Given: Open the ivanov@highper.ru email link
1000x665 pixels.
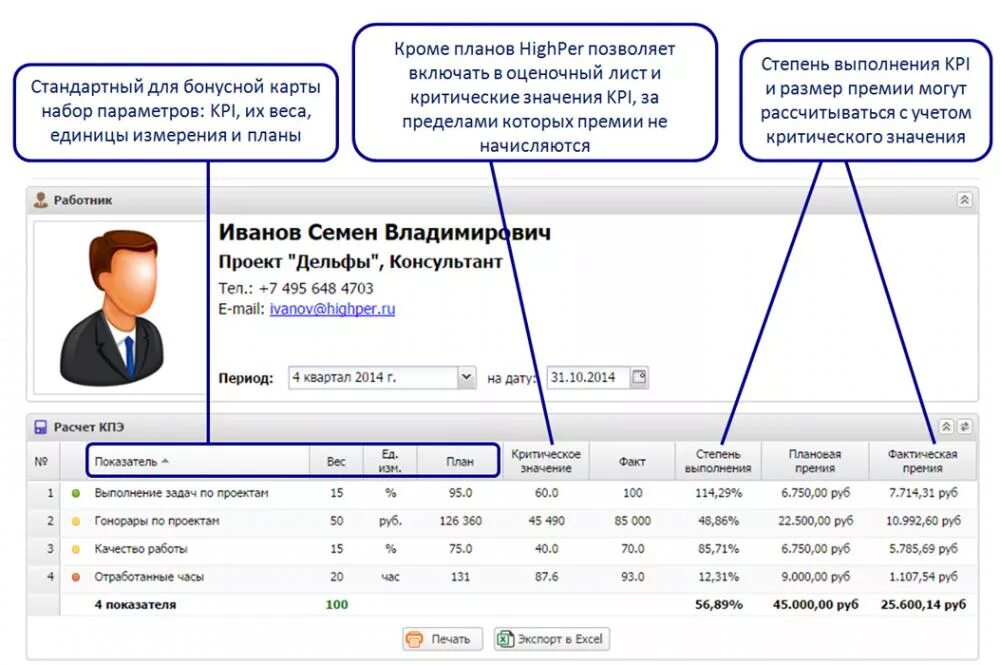Looking at the screenshot, I should [x=332, y=309].
